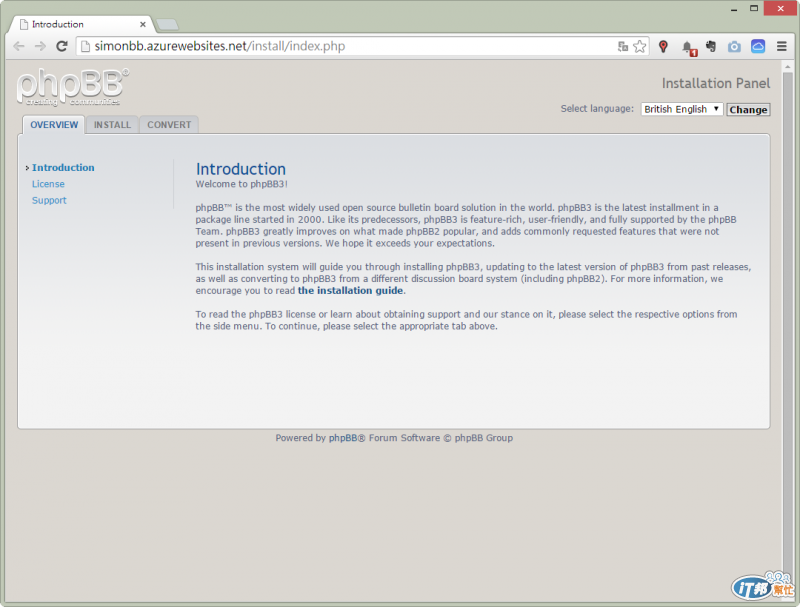Click the Installation Panel title text
This screenshot has height=607, width=800.
click(716, 83)
